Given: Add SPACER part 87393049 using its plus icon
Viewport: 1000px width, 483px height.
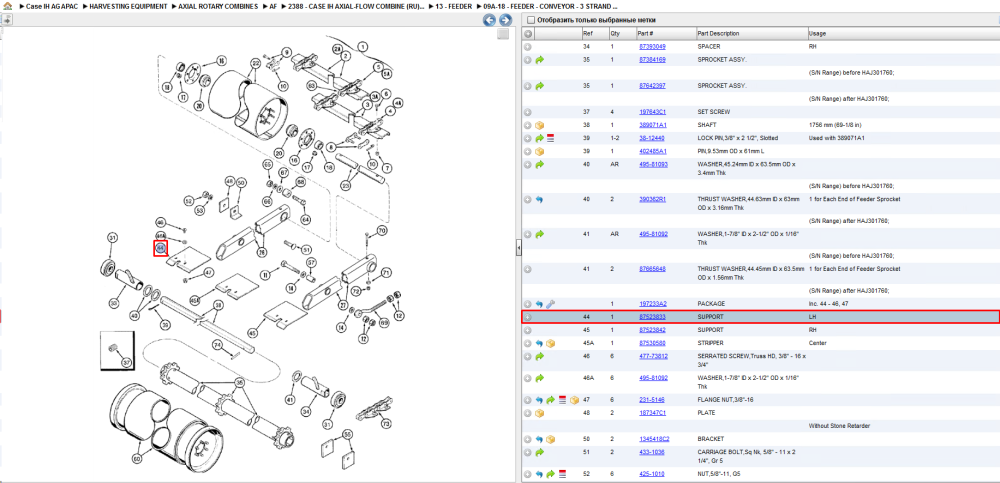Looking at the screenshot, I should click(527, 47).
